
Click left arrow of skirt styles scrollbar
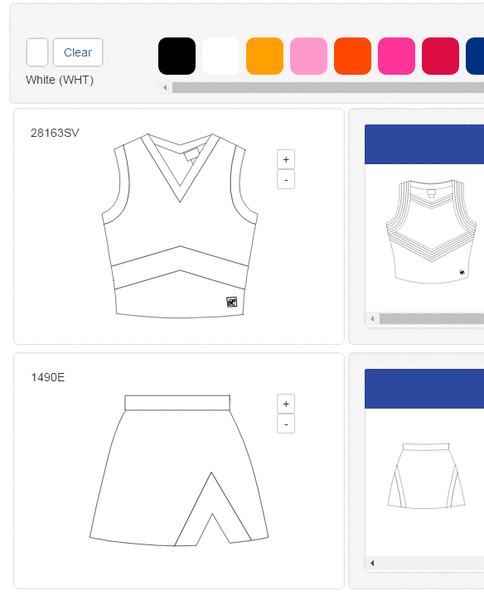tap(372, 563)
